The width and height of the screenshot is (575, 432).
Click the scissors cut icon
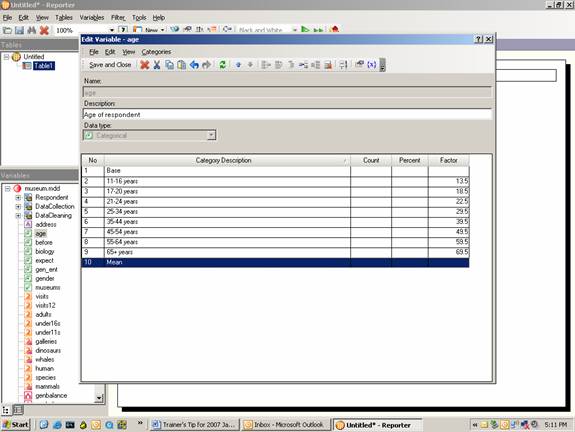(x=157, y=65)
